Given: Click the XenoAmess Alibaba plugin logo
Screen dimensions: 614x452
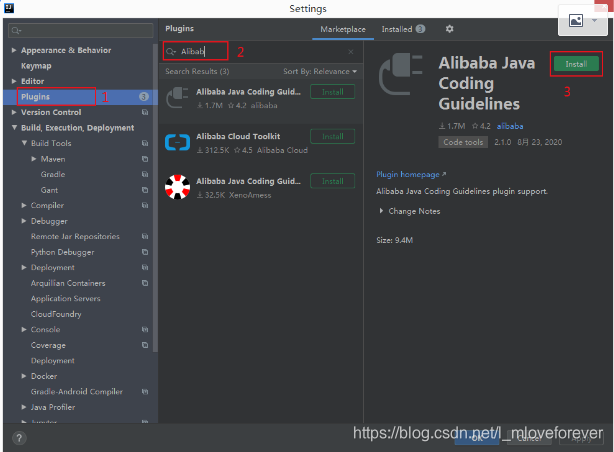Looking at the screenshot, I should (x=177, y=187).
